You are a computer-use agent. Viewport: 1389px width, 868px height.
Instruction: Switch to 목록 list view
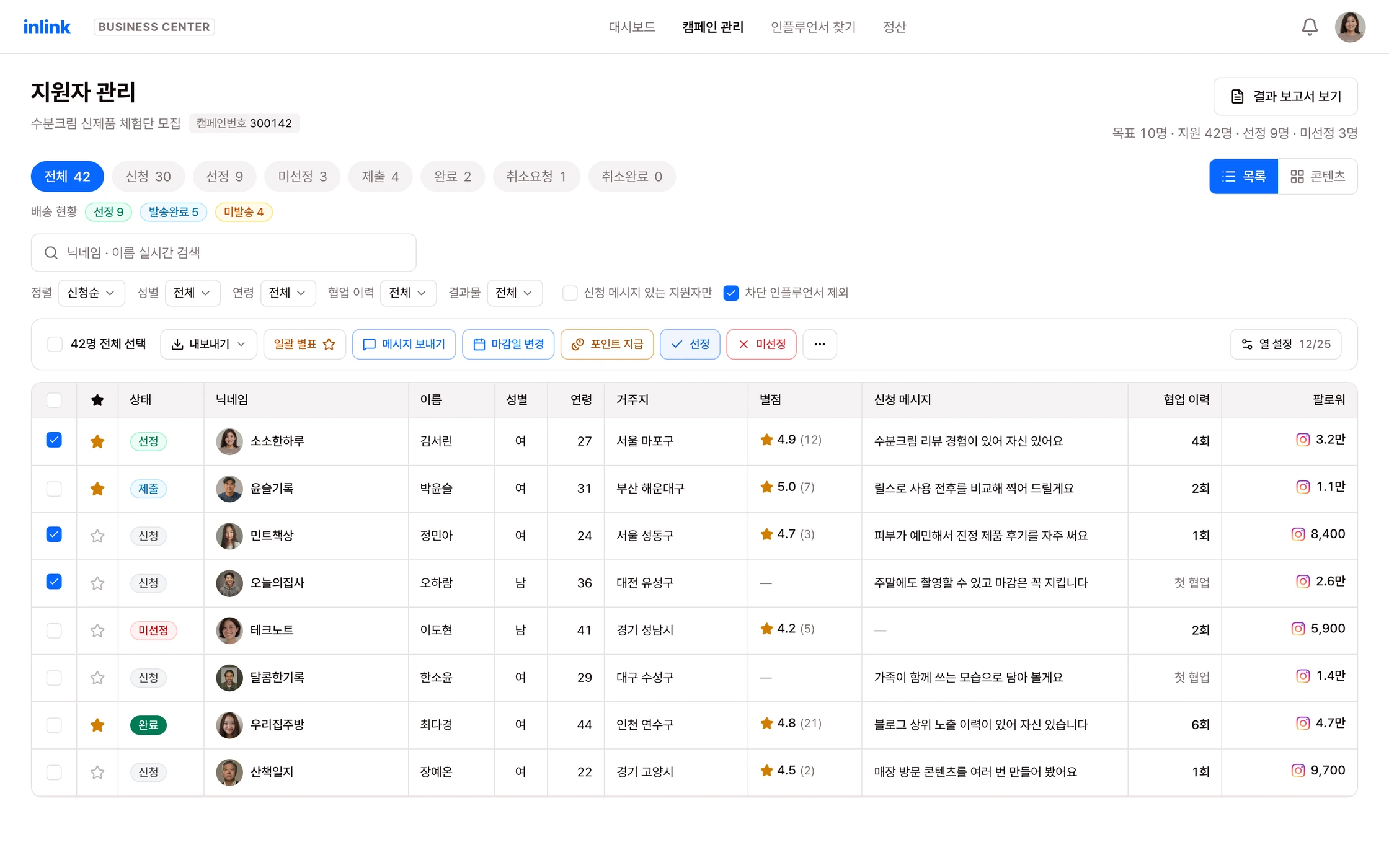[1243, 177]
